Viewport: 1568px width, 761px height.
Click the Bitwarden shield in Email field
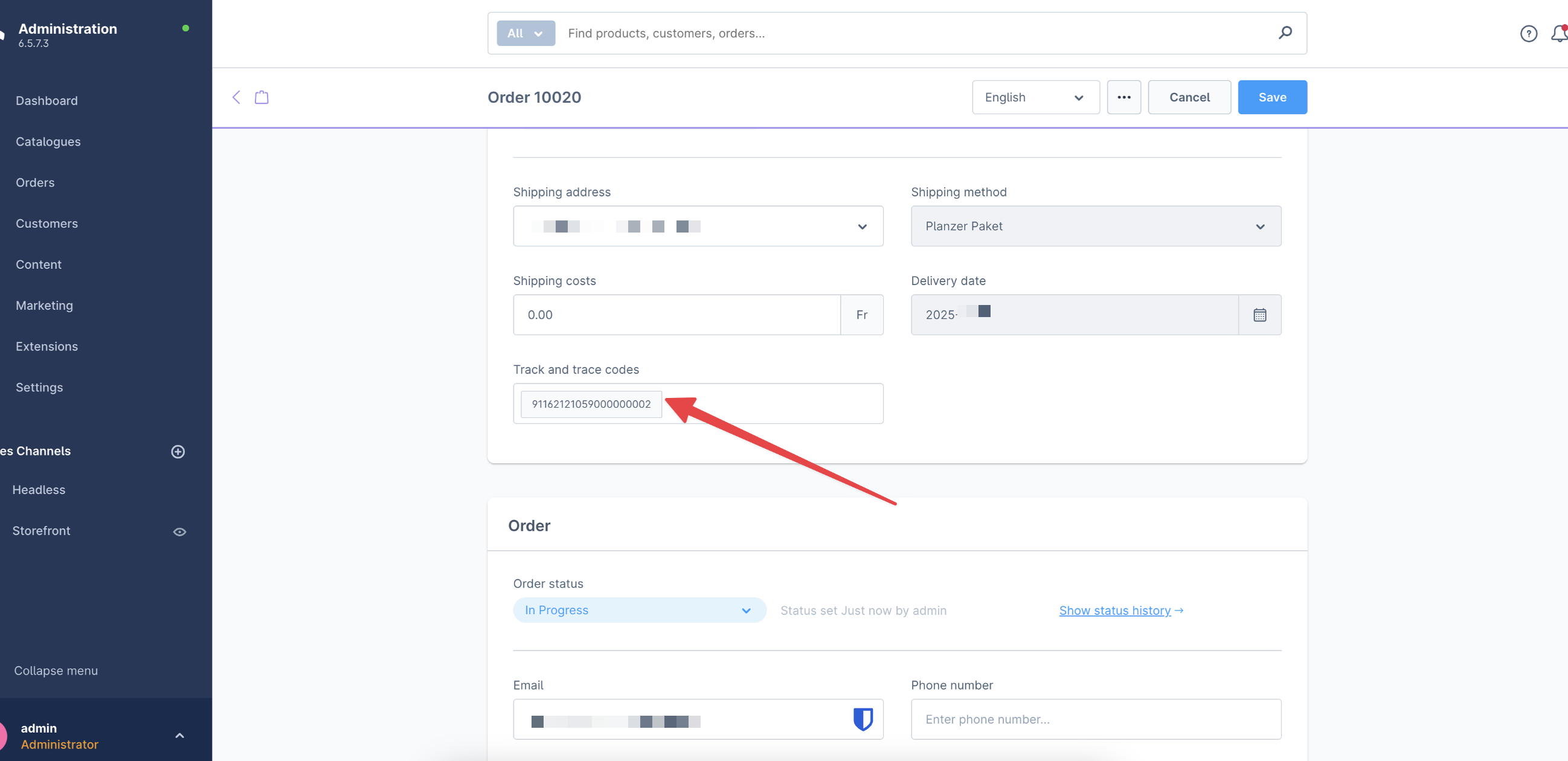863,719
